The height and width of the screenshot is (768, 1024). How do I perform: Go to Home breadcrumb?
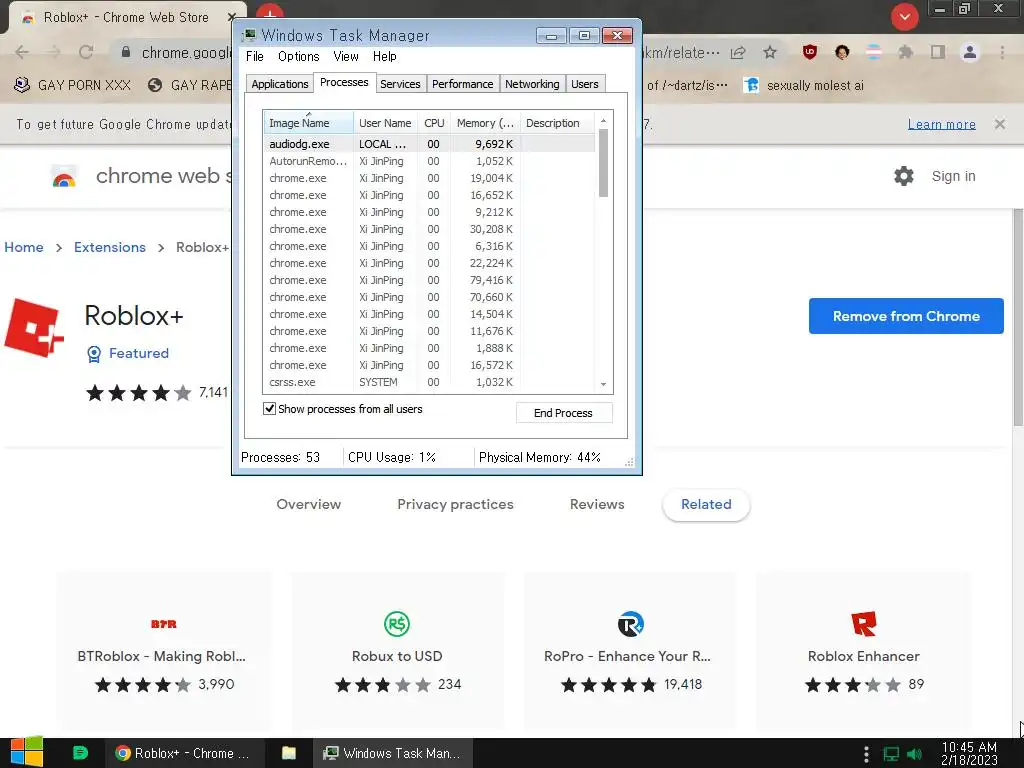pyautogui.click(x=24, y=248)
